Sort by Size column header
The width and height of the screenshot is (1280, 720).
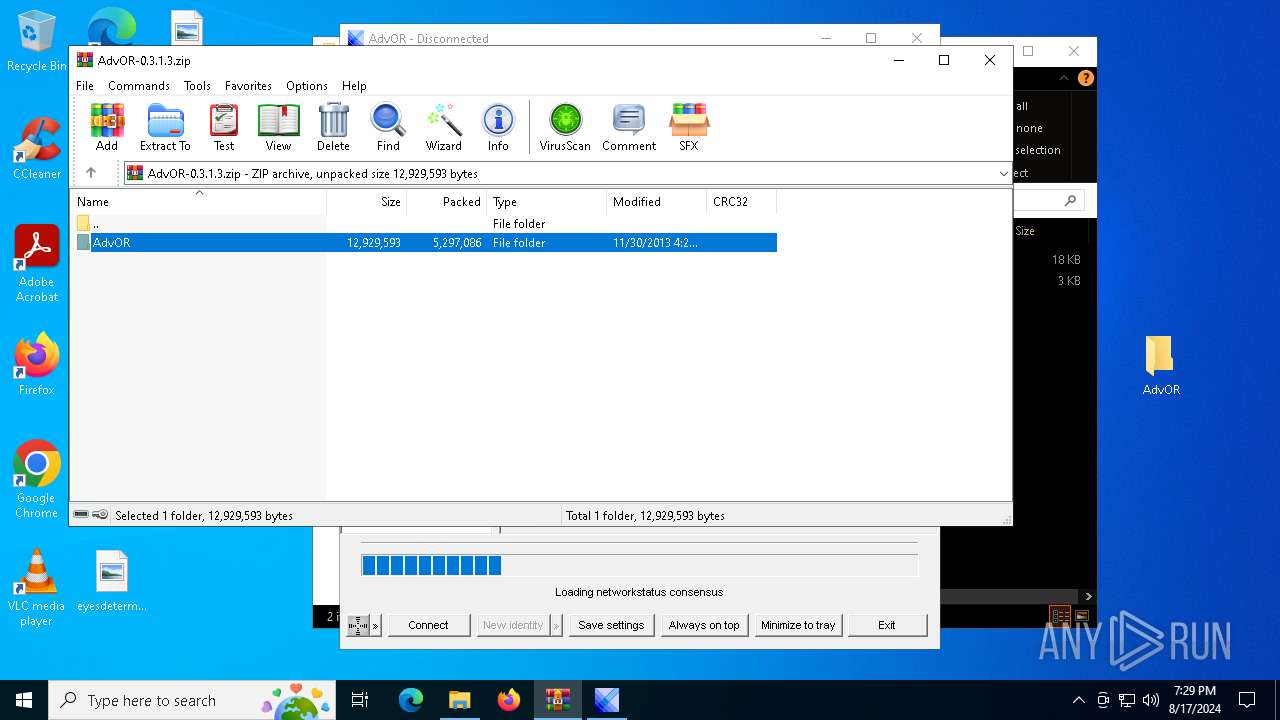tap(367, 202)
